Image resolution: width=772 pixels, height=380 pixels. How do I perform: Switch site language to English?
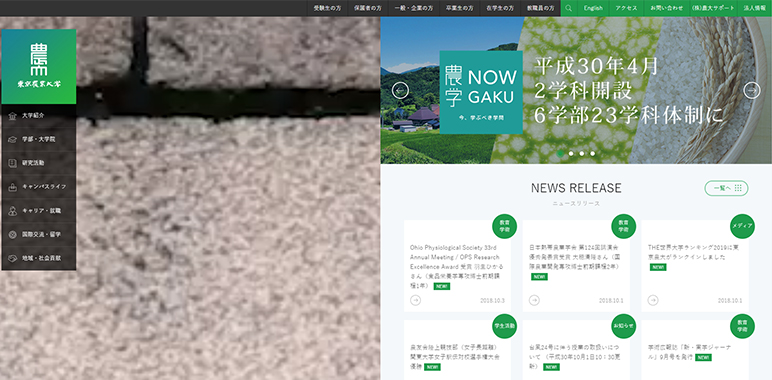point(593,8)
